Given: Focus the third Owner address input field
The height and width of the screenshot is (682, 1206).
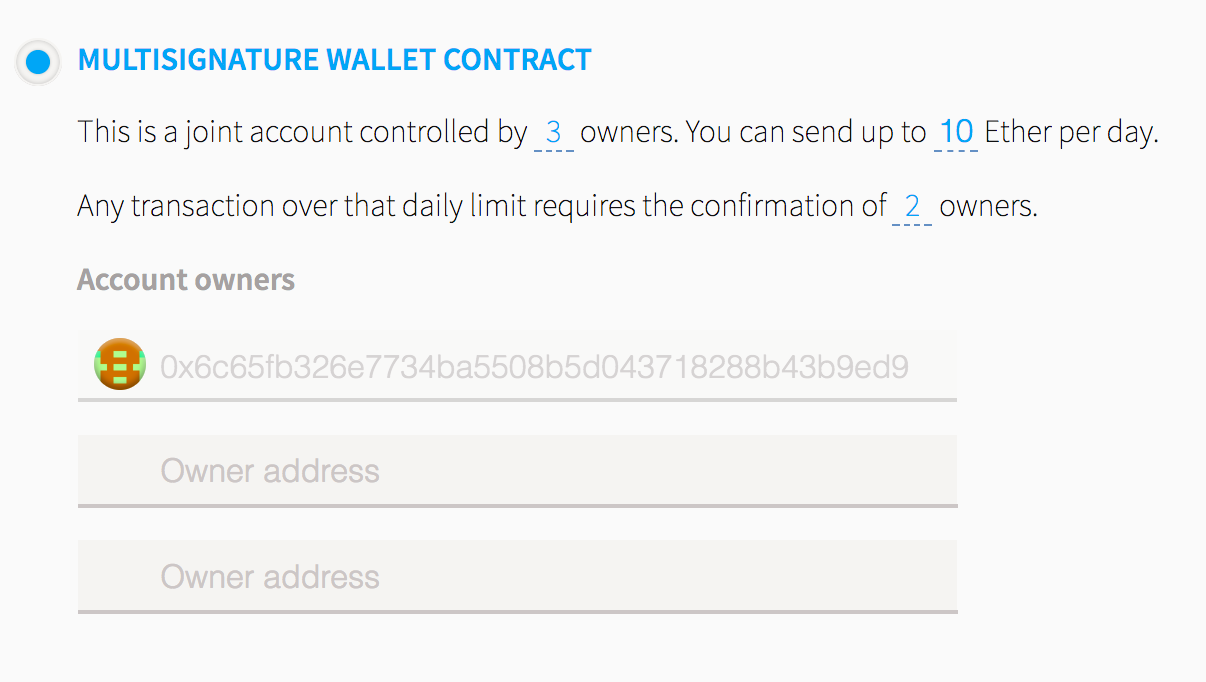Looking at the screenshot, I should [x=517, y=577].
